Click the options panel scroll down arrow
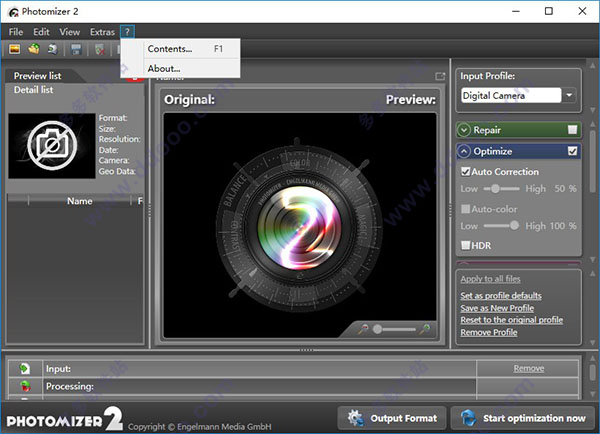 click(592, 259)
